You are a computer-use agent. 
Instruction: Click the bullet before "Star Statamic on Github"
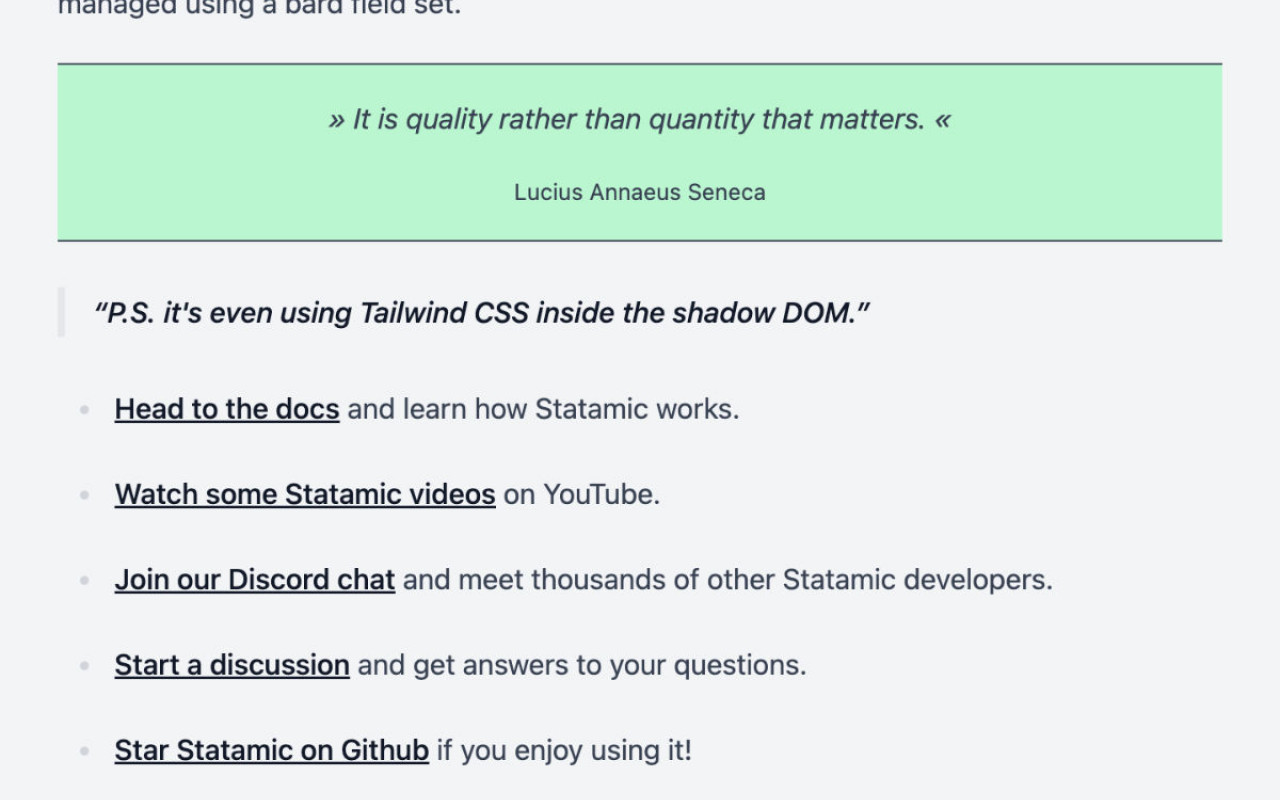click(85, 751)
